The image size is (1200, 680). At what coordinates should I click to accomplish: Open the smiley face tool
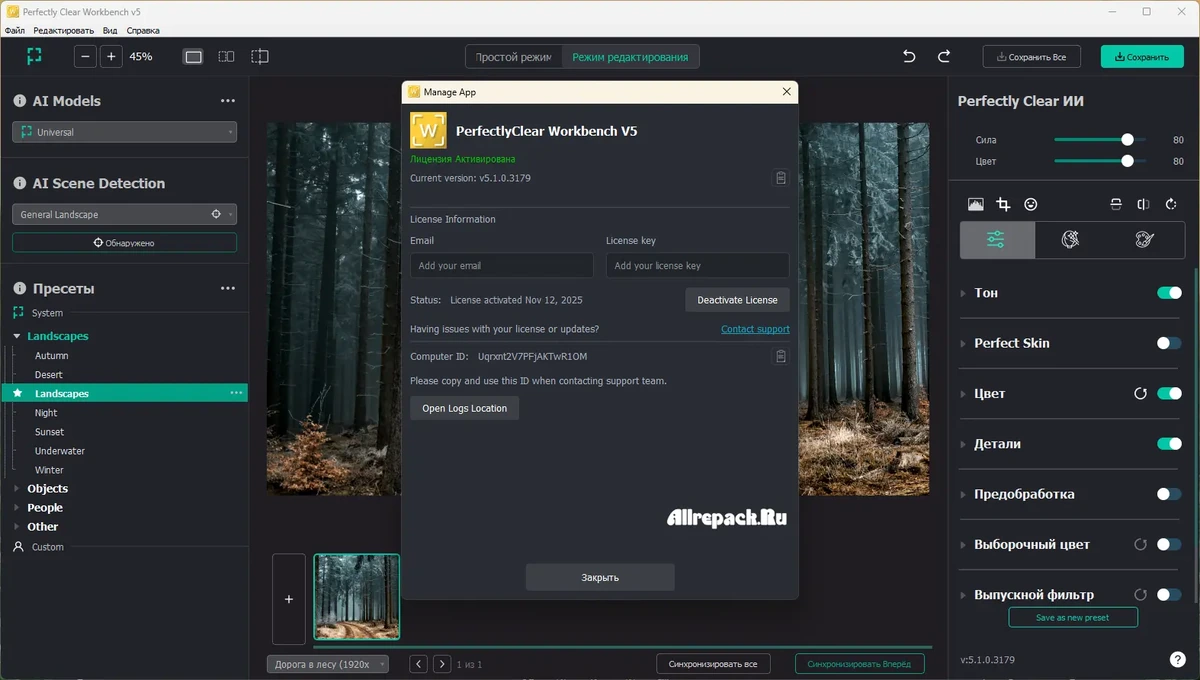1031,204
